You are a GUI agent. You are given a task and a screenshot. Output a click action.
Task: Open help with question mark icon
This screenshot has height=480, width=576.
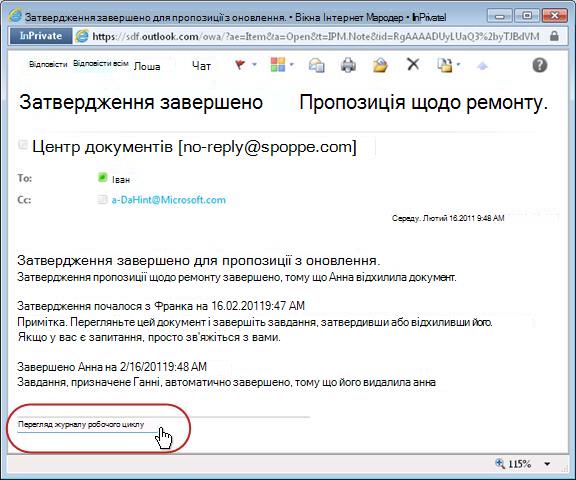coord(540,65)
